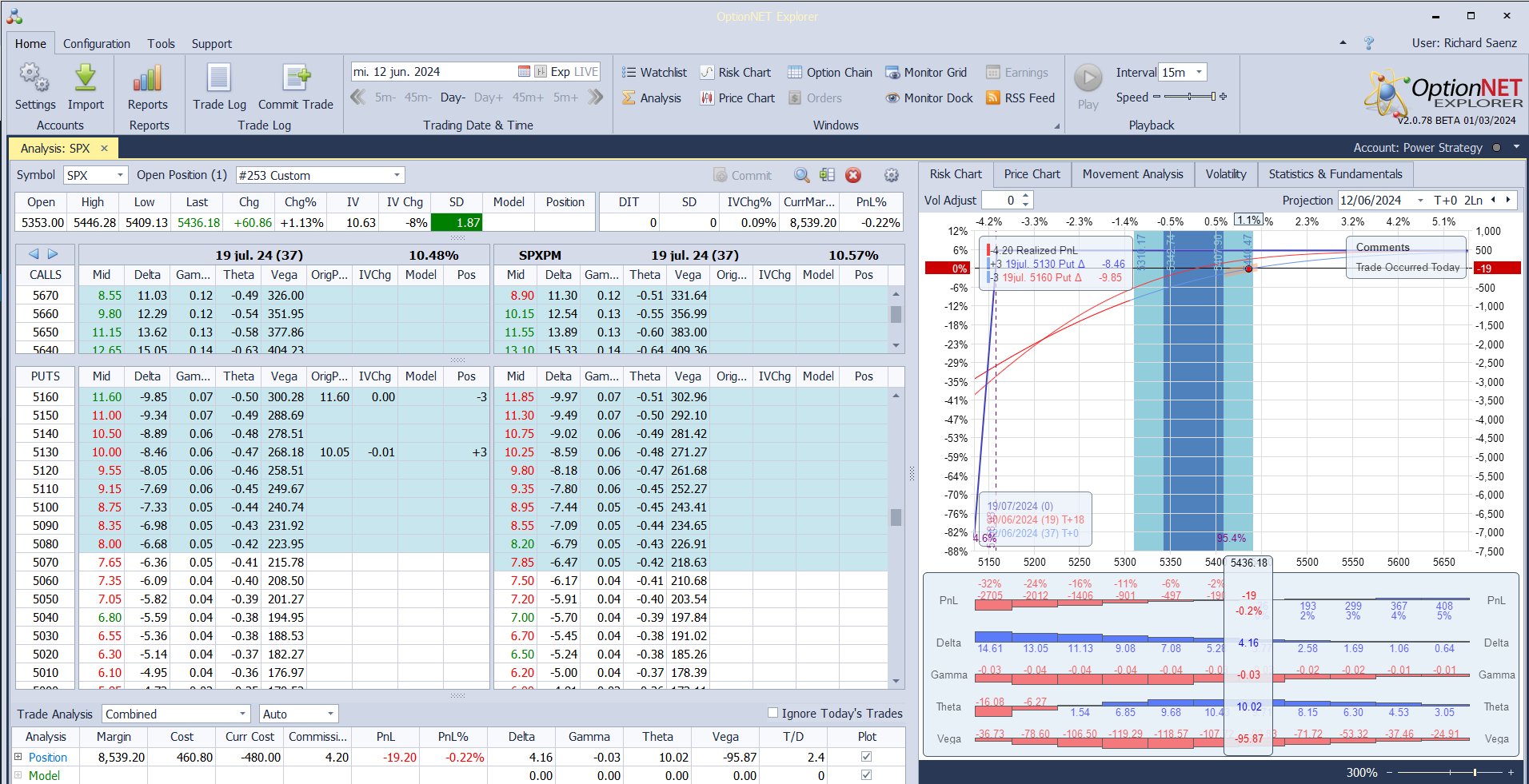
Task: Click the Commit Trade icon
Action: coord(296,78)
